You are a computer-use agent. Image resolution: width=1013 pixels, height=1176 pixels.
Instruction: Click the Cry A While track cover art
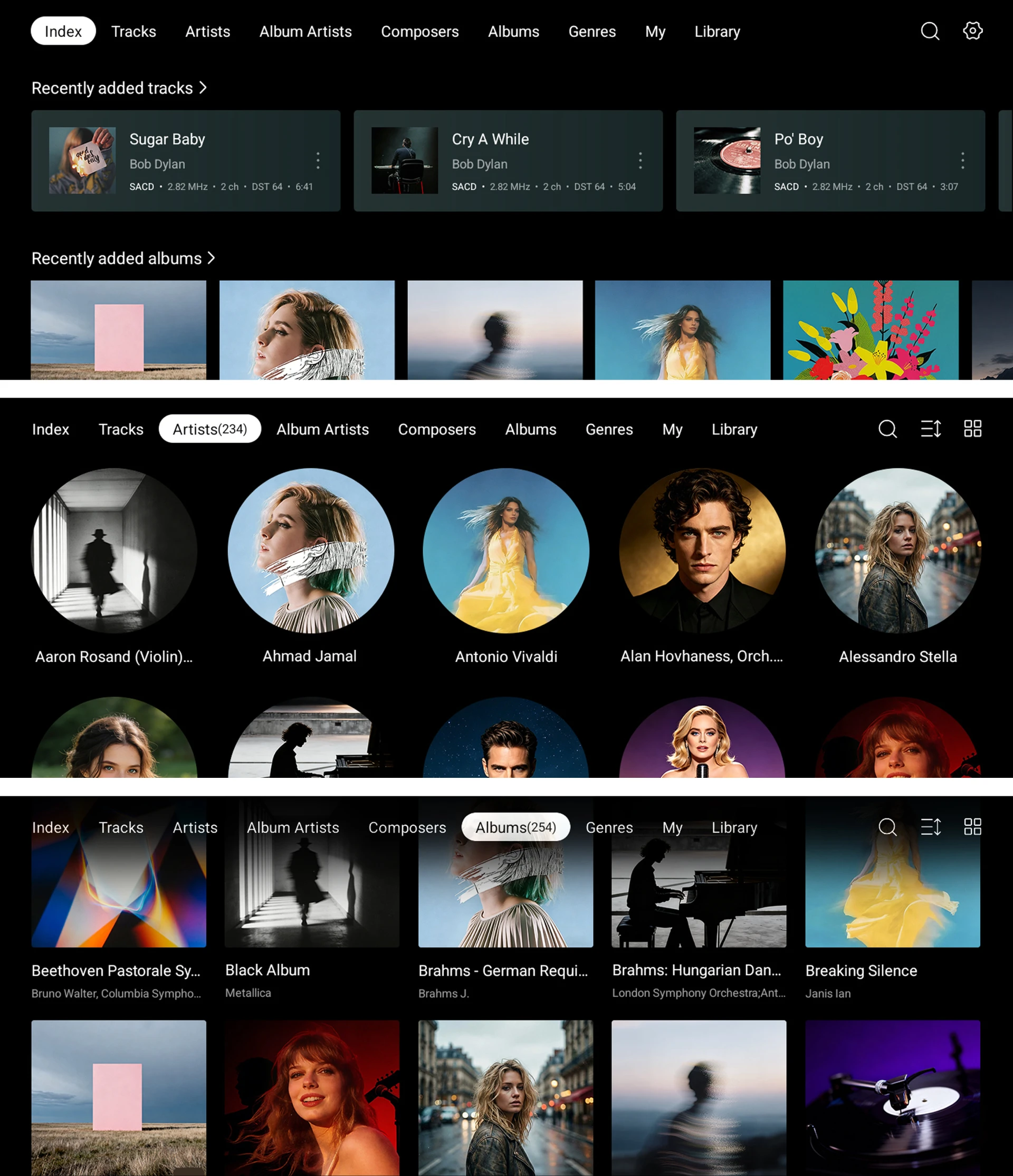coord(405,161)
